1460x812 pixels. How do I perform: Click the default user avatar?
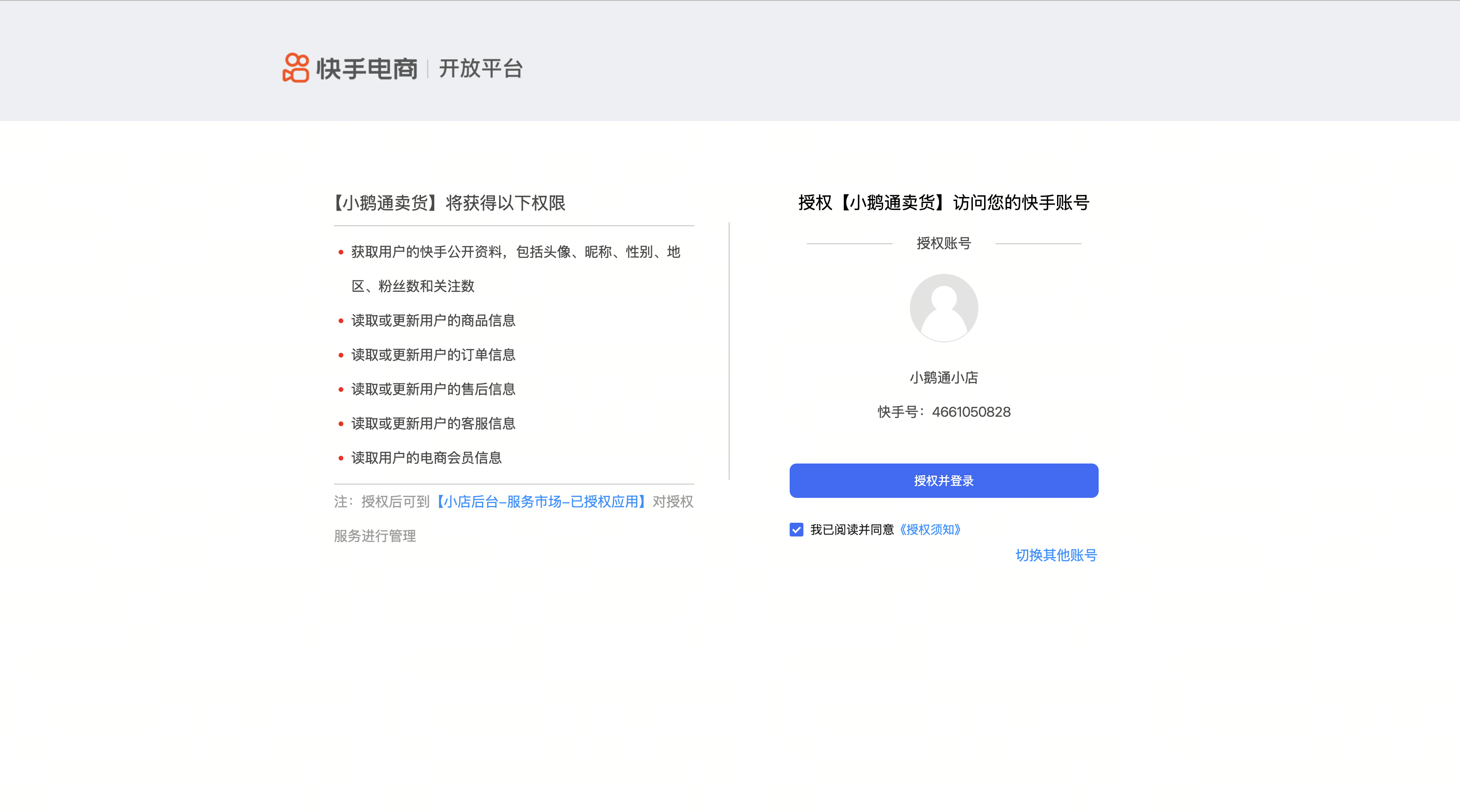pyautogui.click(x=944, y=308)
